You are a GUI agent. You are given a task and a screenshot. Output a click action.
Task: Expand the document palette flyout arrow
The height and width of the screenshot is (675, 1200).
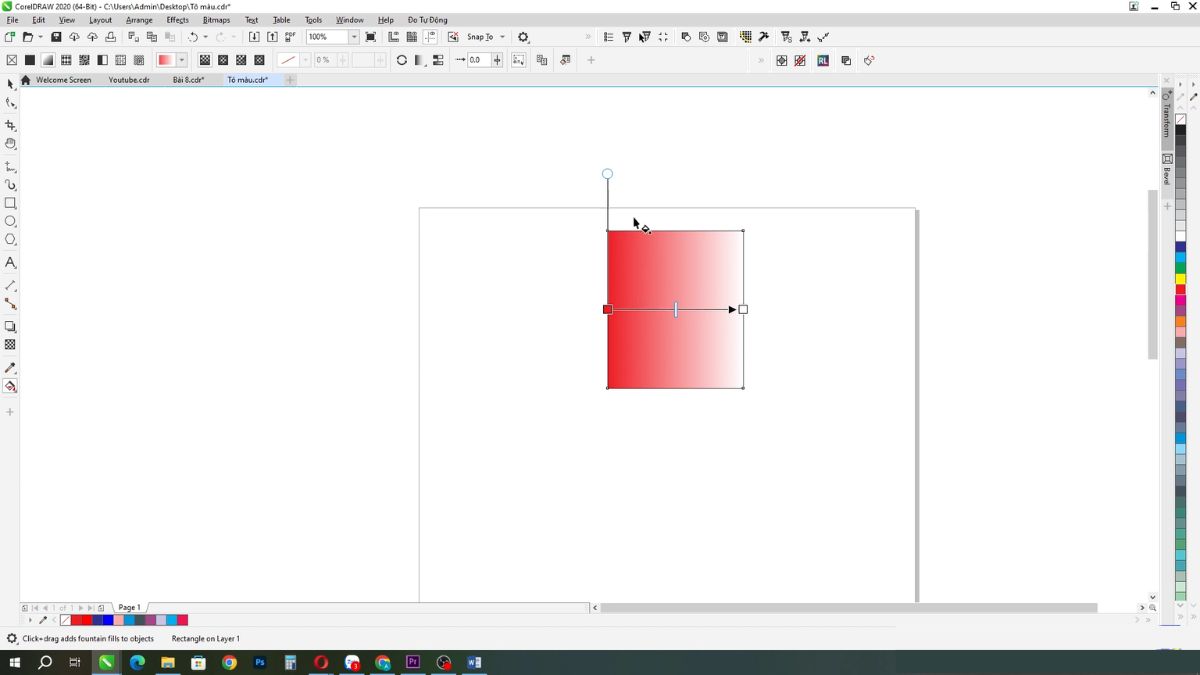[30, 620]
